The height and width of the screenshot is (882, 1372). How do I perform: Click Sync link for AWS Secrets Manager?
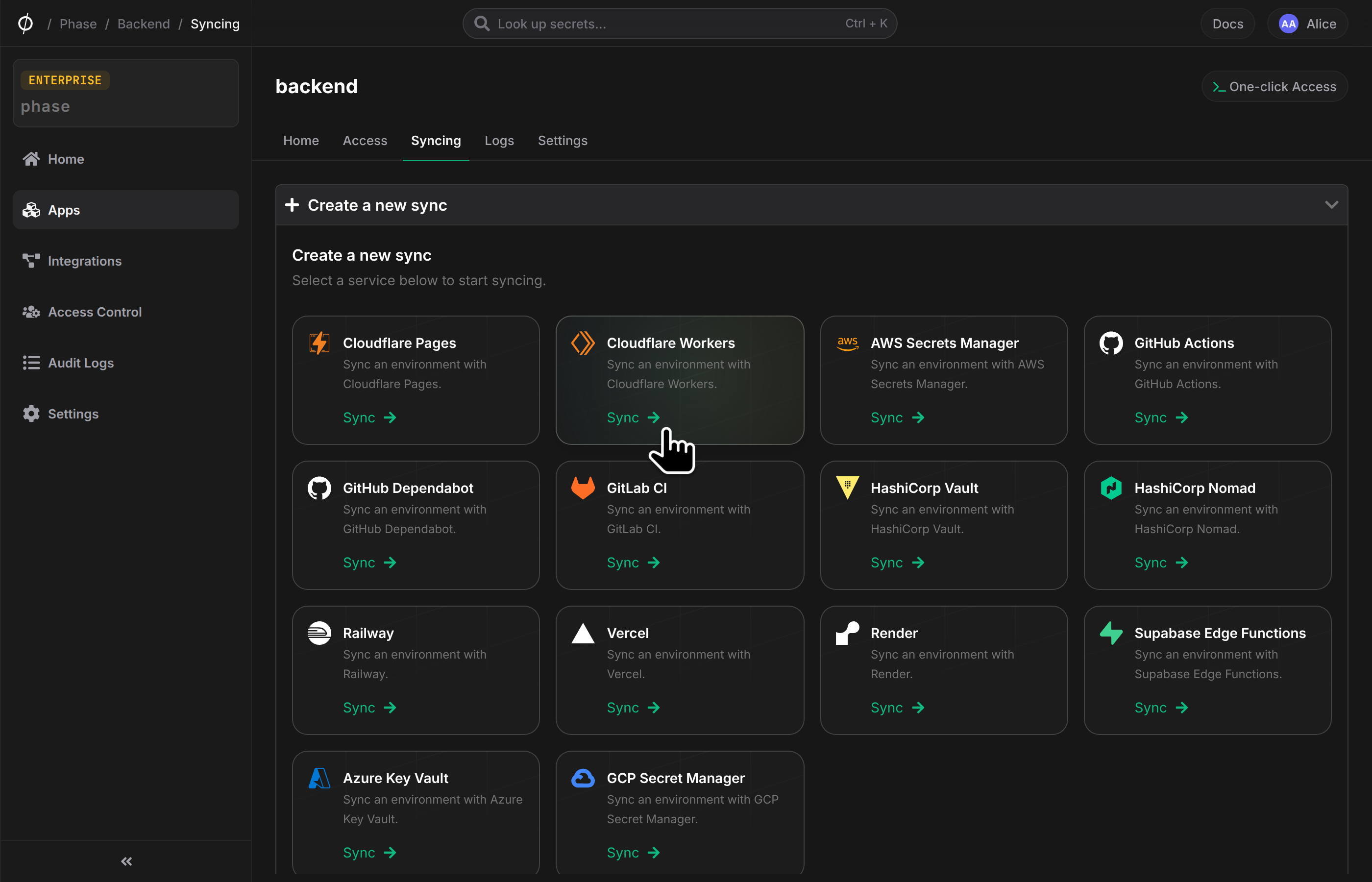897,417
